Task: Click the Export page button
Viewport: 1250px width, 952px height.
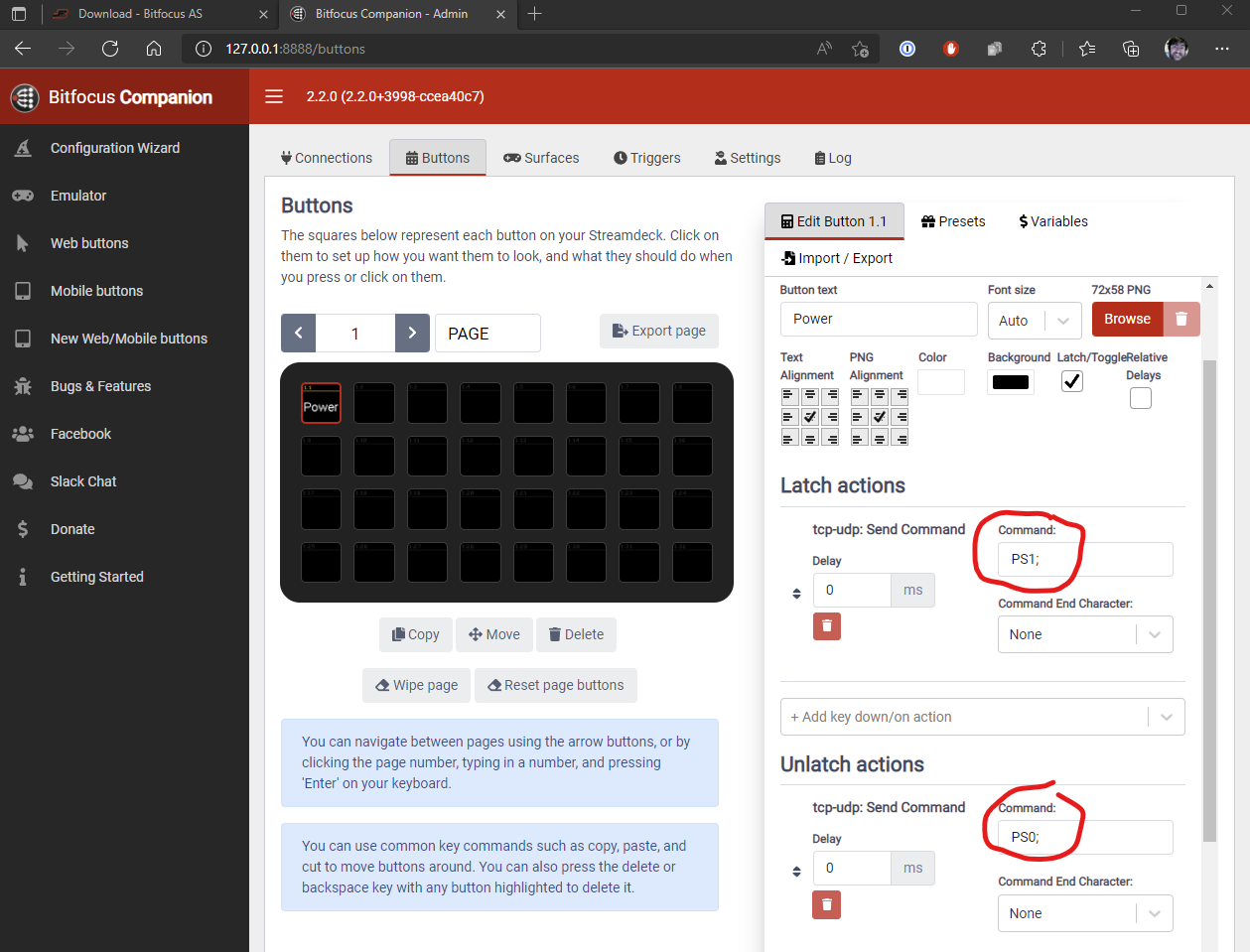Action: tap(659, 331)
